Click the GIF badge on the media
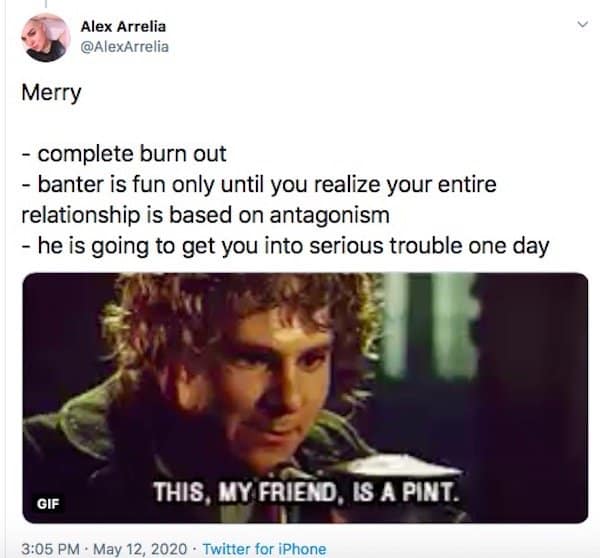The height and width of the screenshot is (558, 600). [x=48, y=503]
